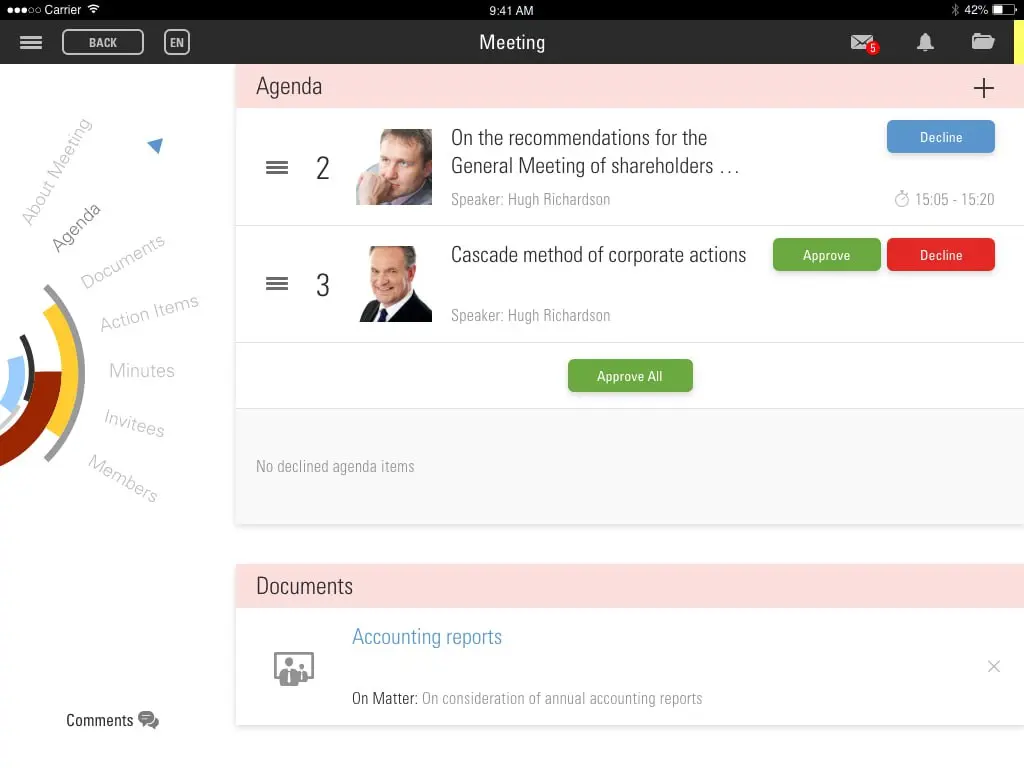Decline the shareholders recommendations item

940,136
